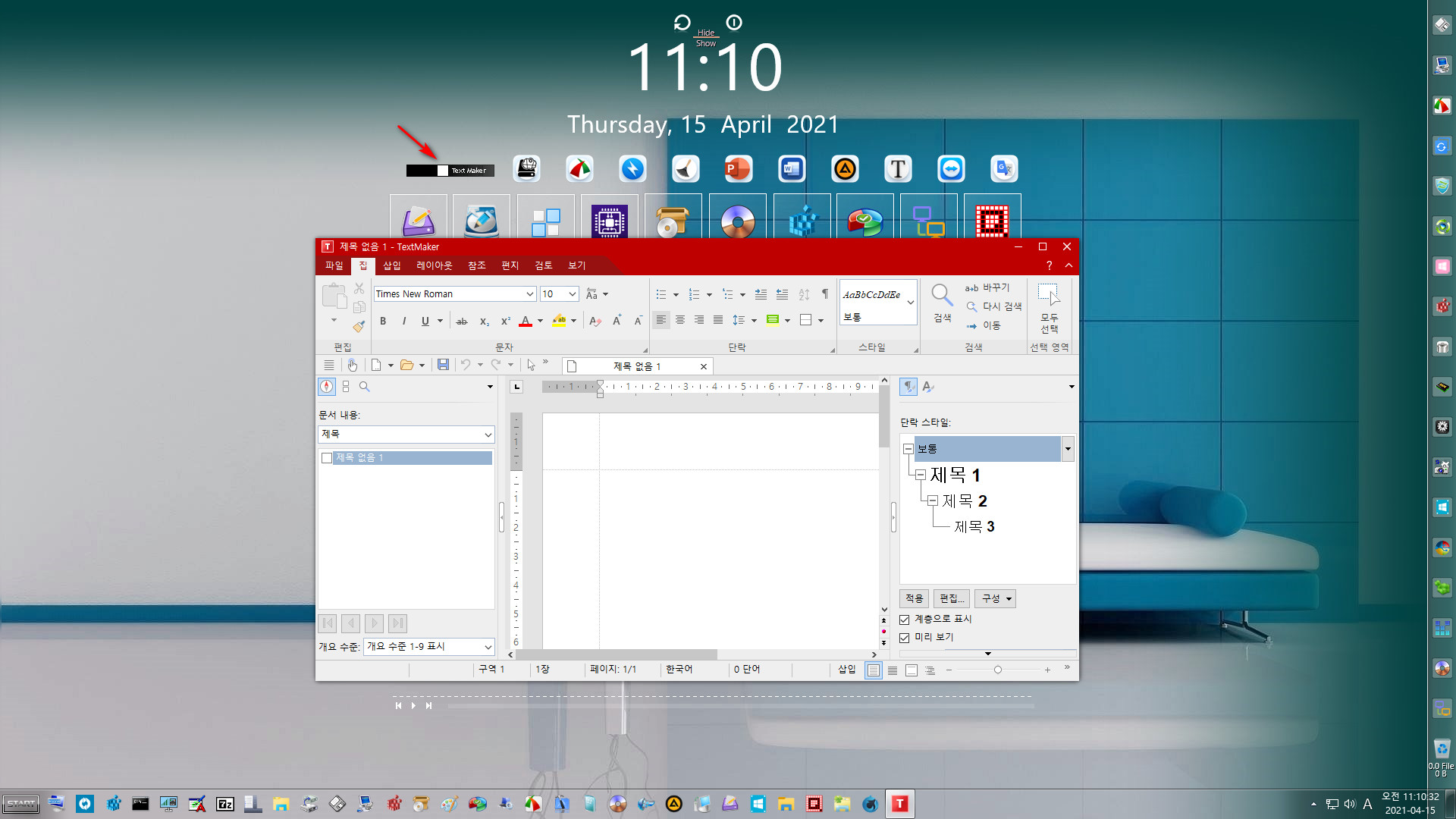
Task: Increase font size with grow font icon
Action: tap(617, 321)
